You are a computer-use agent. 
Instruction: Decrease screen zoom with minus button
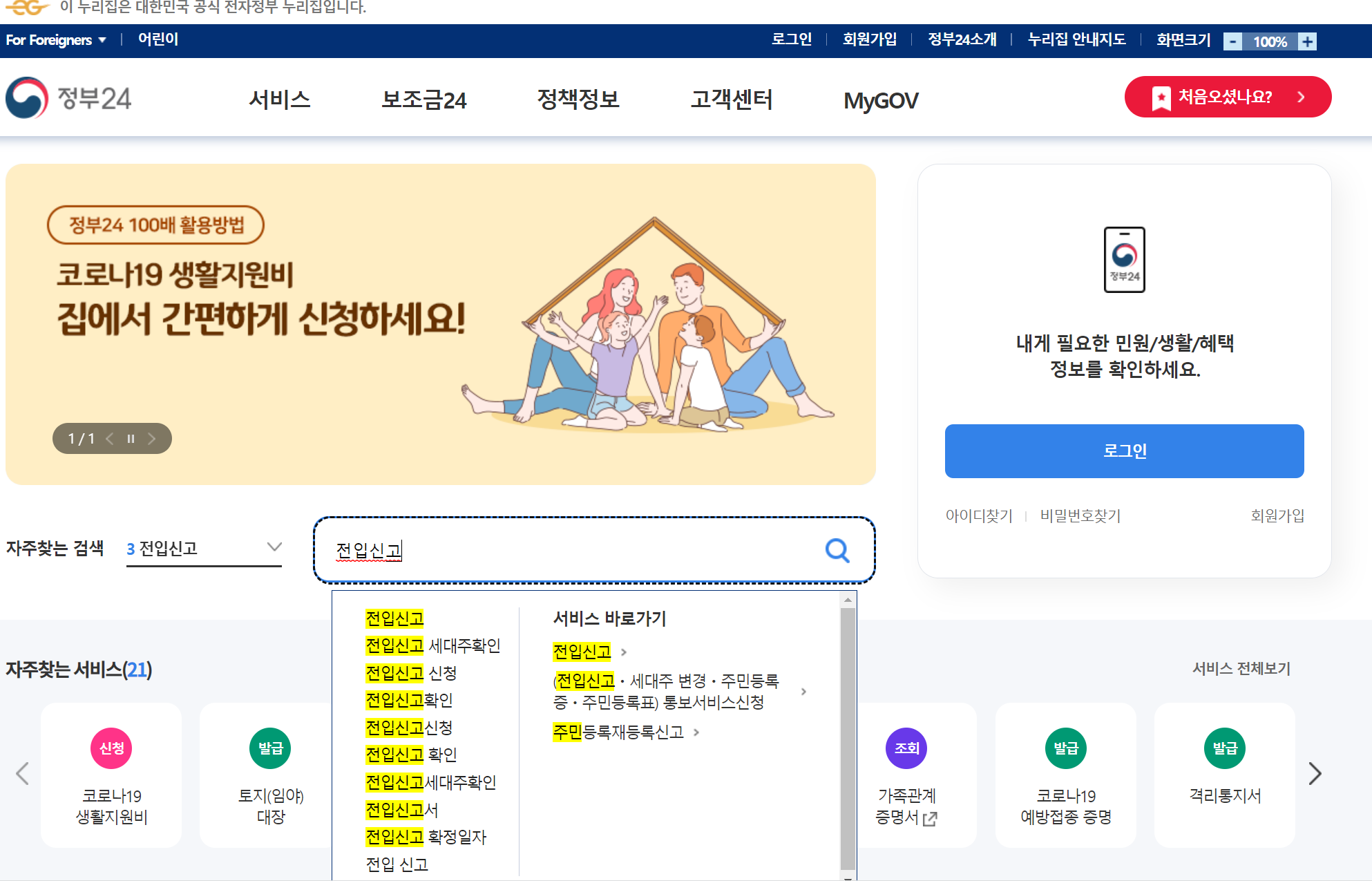[x=1232, y=41]
